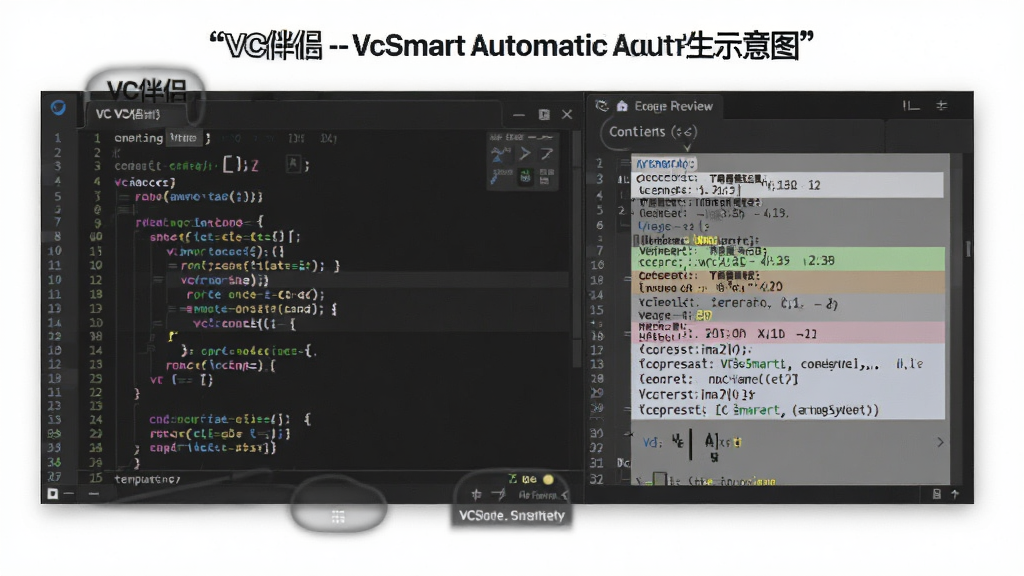Viewport: 1024px width, 576px height.
Task: Click the yellow status dot in the editor footer
Action: pos(549,479)
